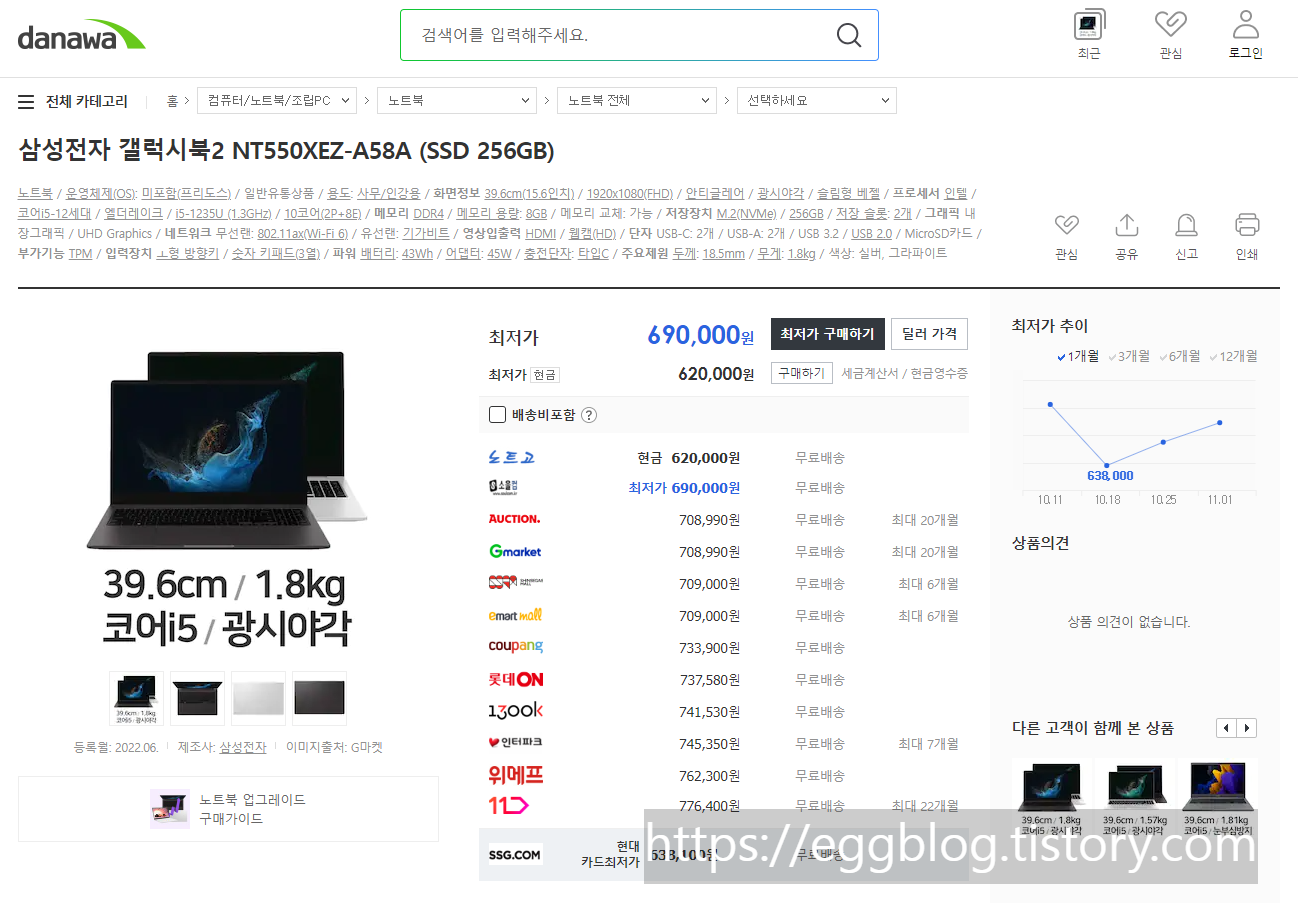
Task: Click the 1300k seller logo
Action: point(515,711)
